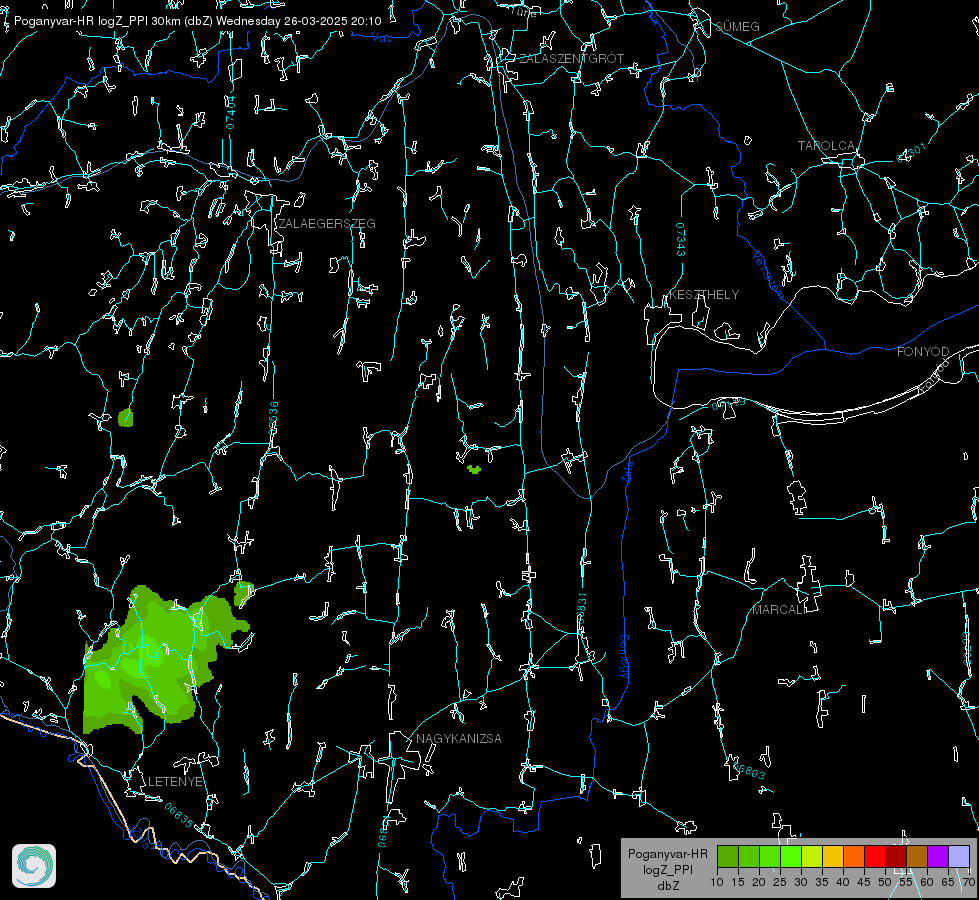979x900 pixels.
Task: Click the blue Zala river label
Action: (628, 471)
